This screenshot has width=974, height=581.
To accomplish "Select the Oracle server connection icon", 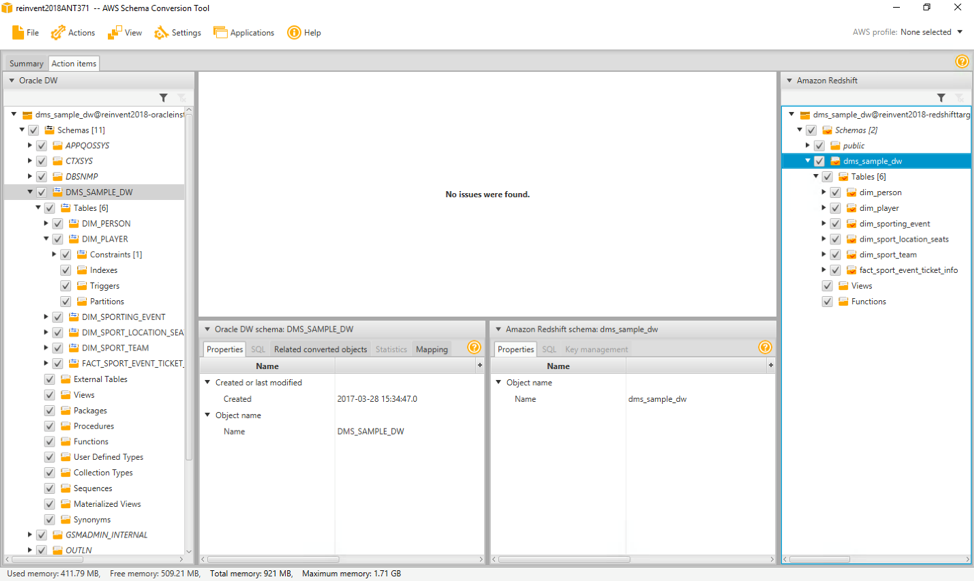I will tap(27, 115).
